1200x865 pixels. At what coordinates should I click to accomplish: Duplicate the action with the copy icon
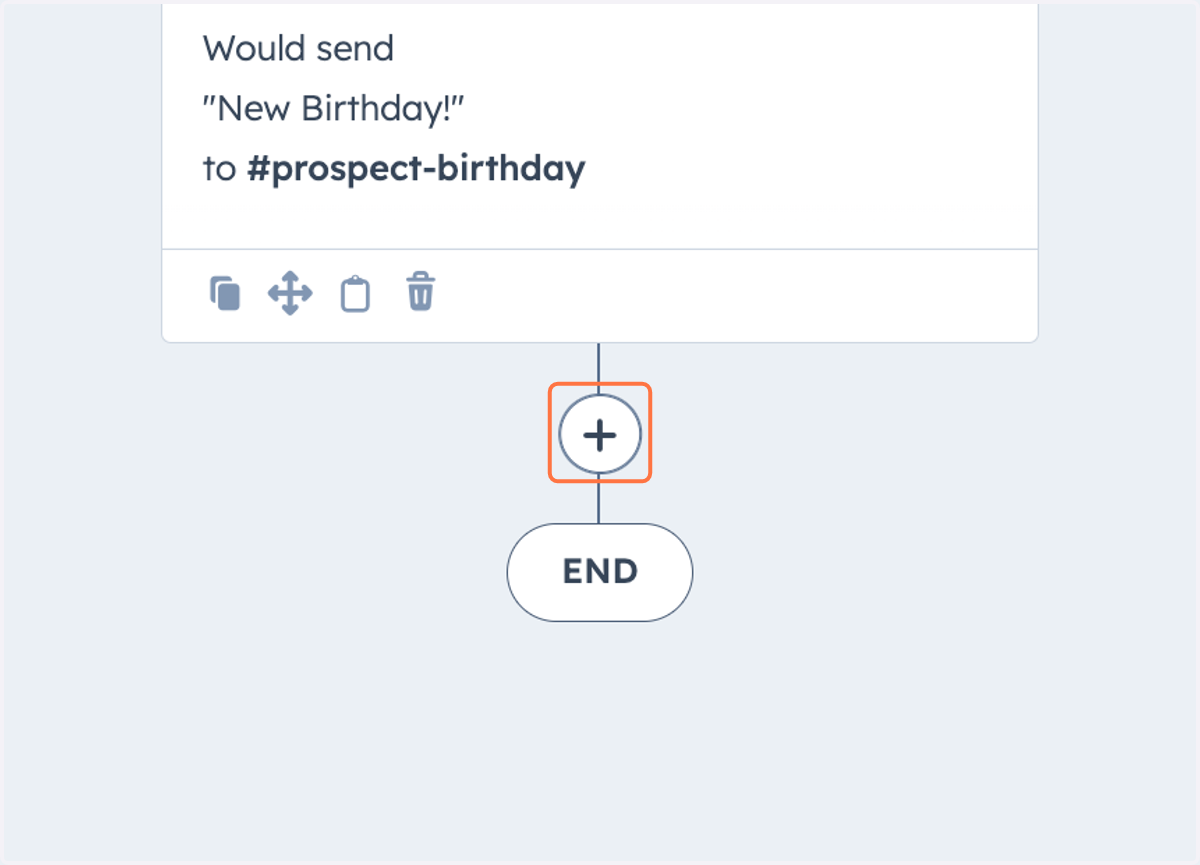point(225,294)
